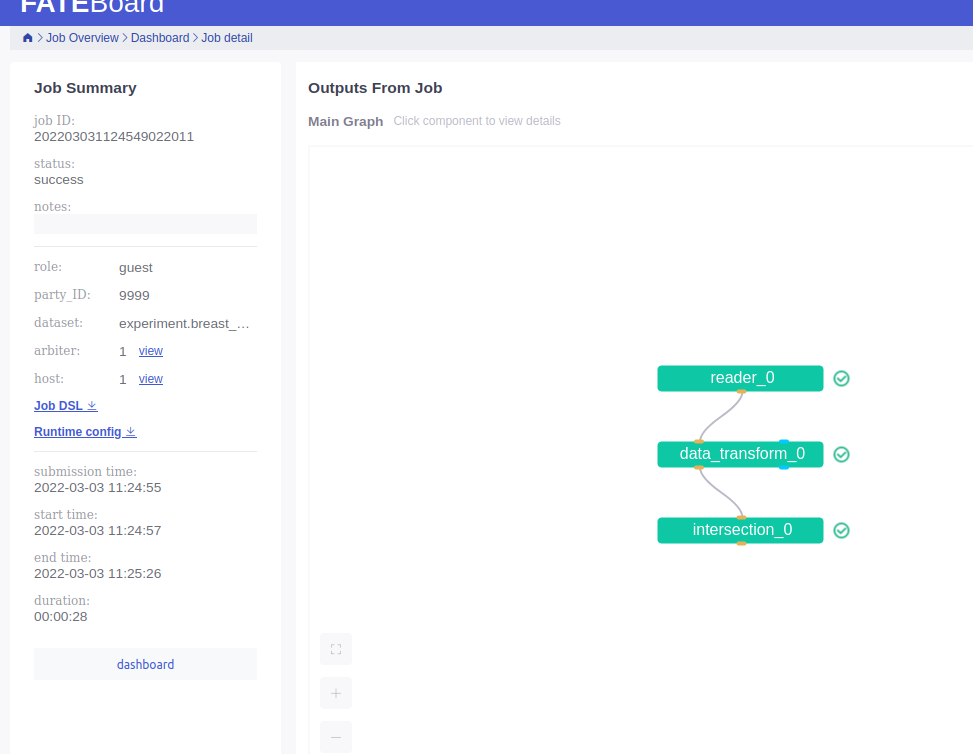The height and width of the screenshot is (754, 973).
Task: Download the Job DSL file
Action: click(x=66, y=405)
